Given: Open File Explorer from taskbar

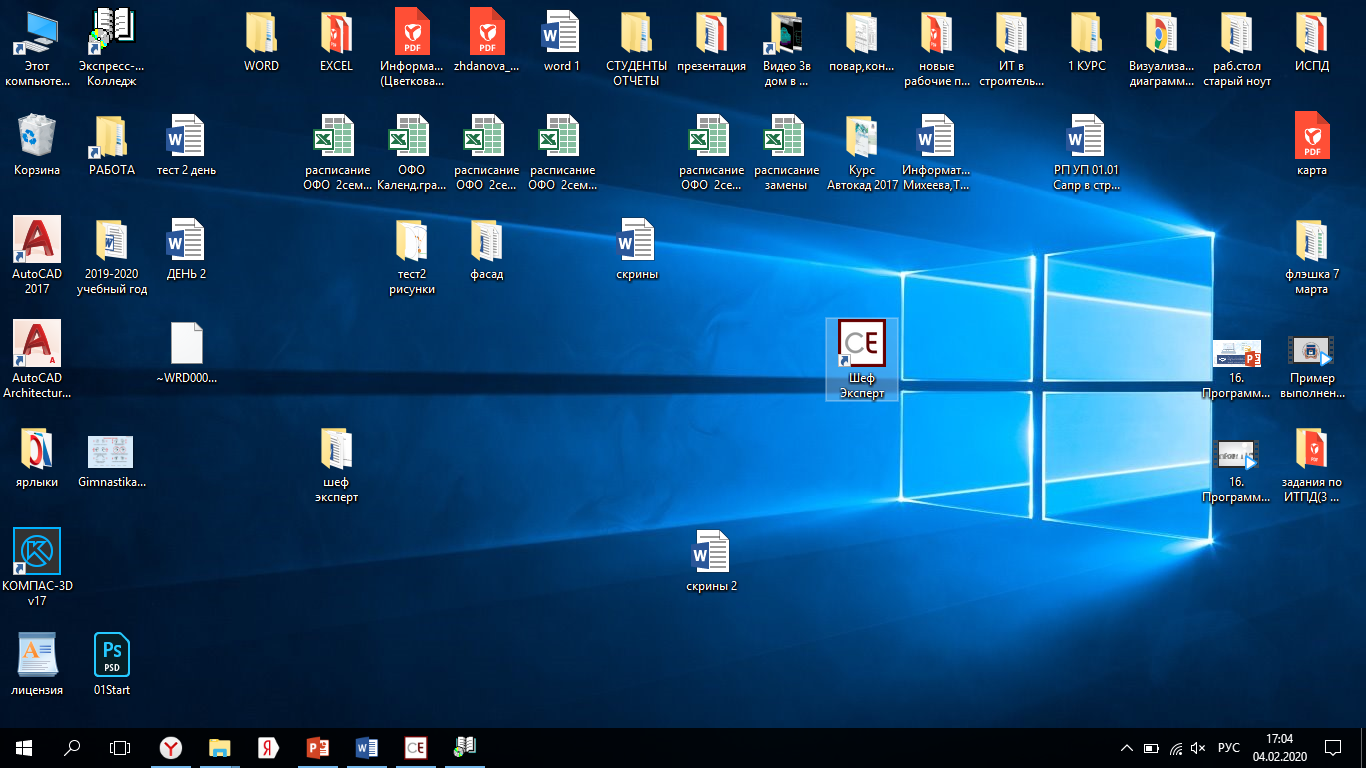Looking at the screenshot, I should tap(220, 748).
